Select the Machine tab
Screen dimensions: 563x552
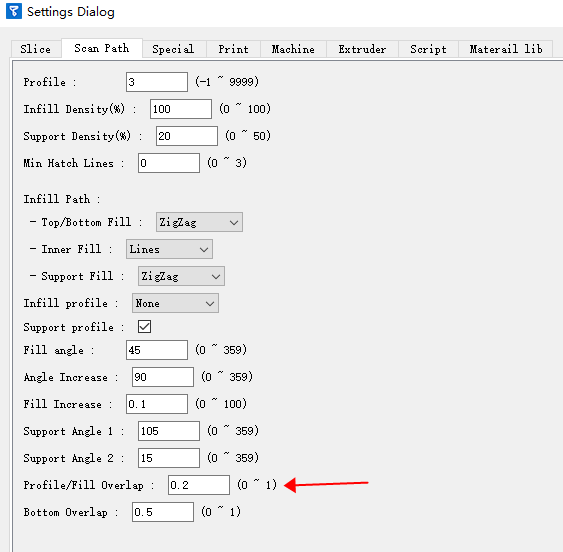pos(293,49)
